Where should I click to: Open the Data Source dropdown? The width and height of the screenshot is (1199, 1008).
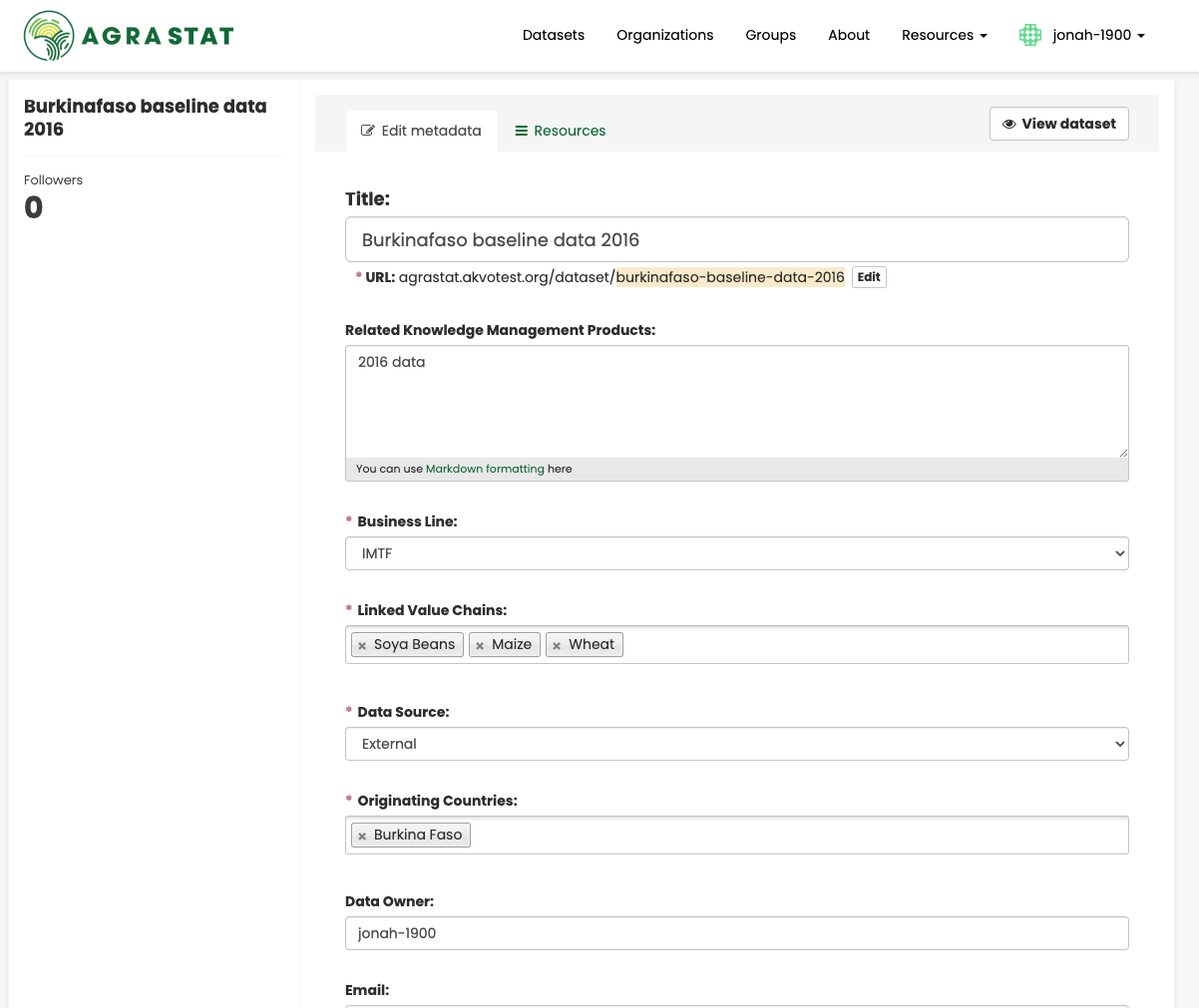(x=737, y=744)
